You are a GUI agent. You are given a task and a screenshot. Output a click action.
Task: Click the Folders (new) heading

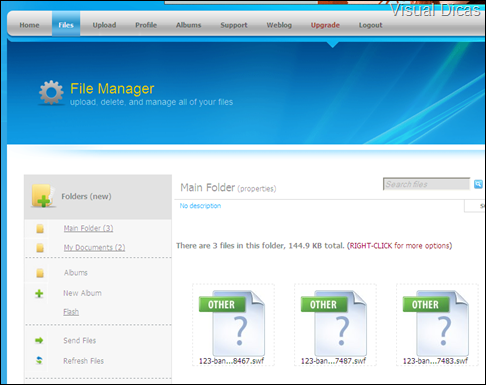[86, 196]
